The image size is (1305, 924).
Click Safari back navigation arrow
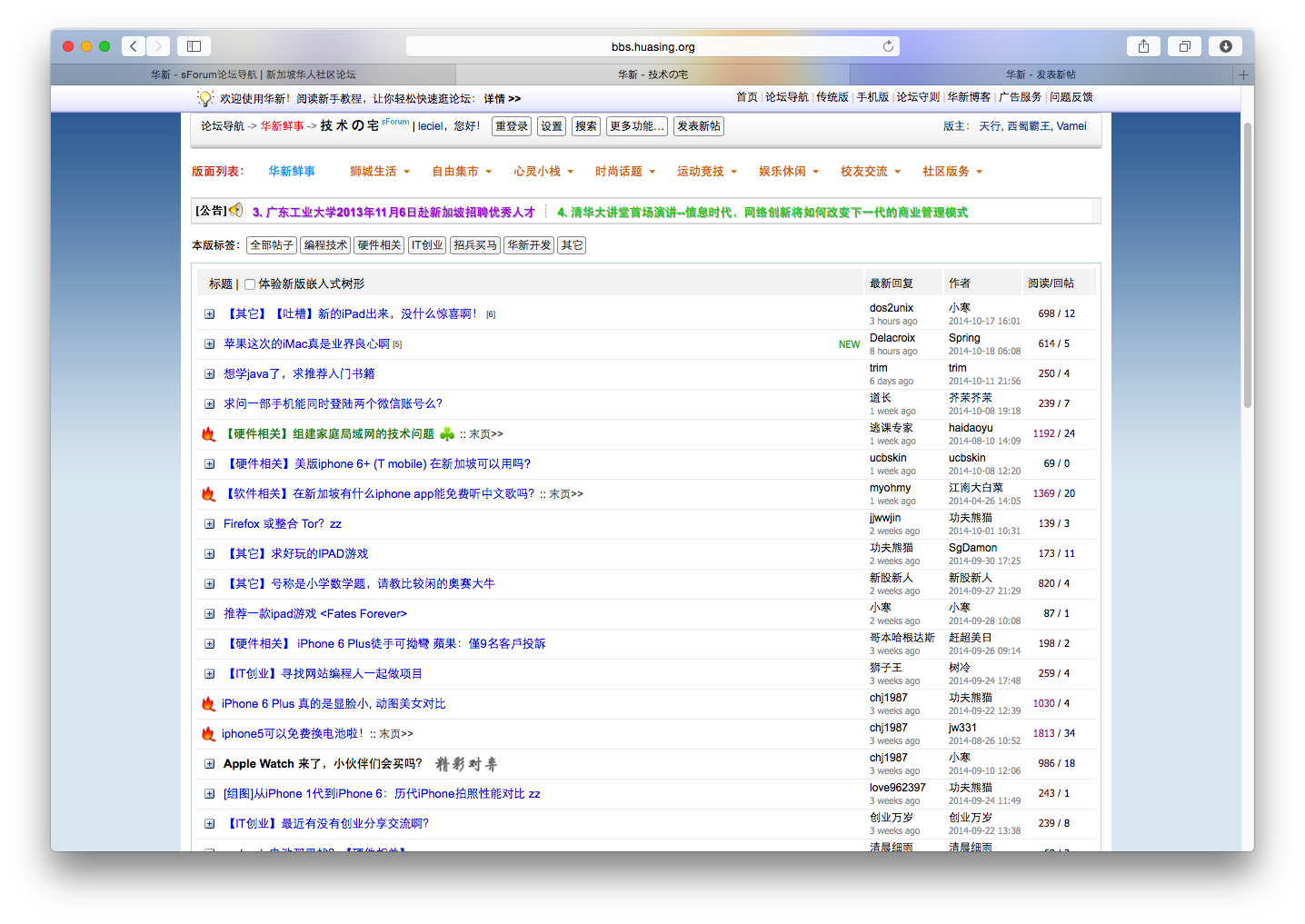pyautogui.click(x=134, y=46)
